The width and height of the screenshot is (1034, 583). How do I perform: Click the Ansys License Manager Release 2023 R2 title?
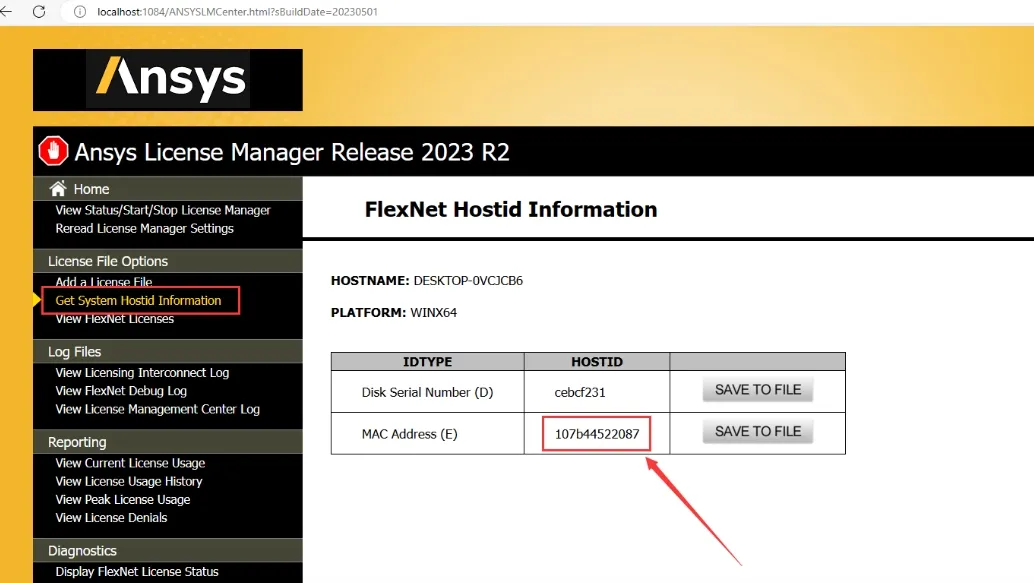pyautogui.click(x=292, y=152)
